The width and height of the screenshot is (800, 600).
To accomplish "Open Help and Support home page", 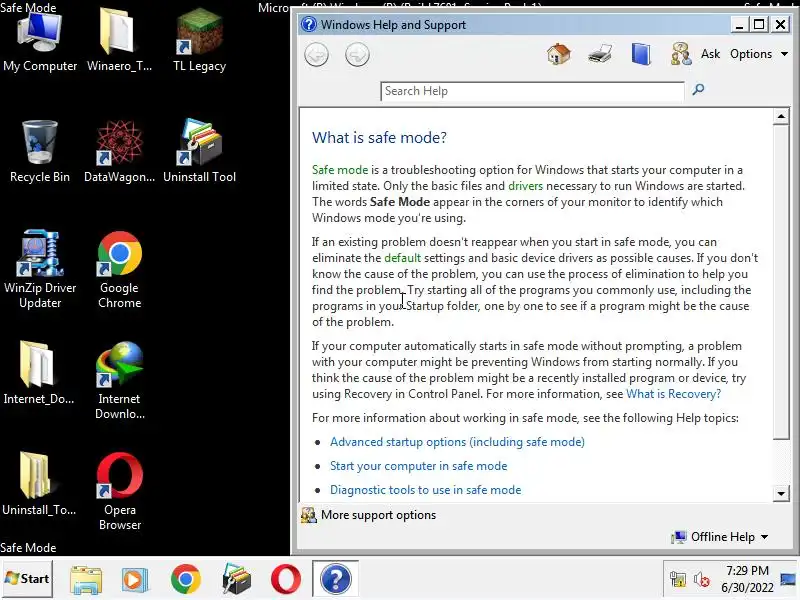I will (x=559, y=54).
